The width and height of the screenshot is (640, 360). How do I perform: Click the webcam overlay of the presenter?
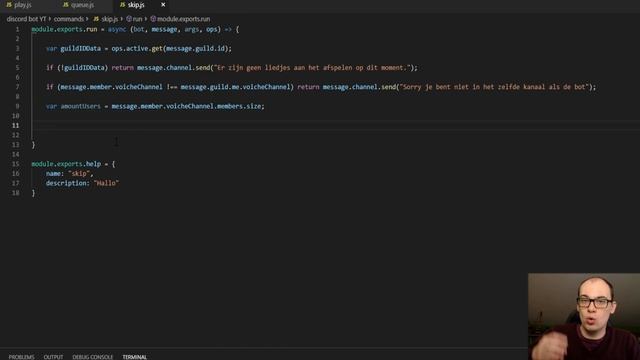tap(584, 316)
